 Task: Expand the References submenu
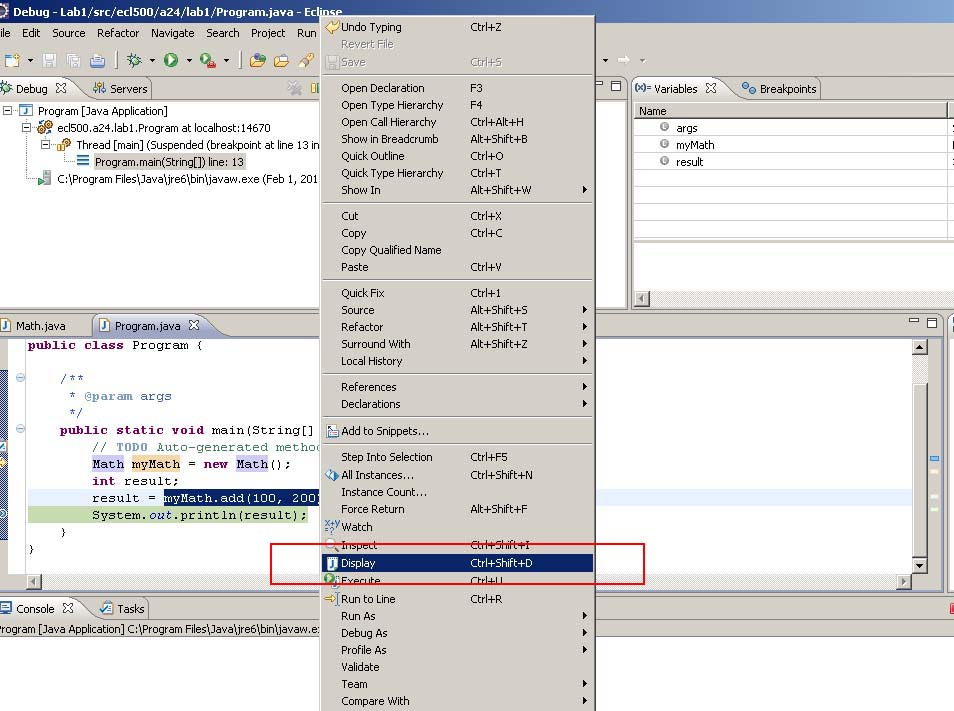[x=457, y=387]
